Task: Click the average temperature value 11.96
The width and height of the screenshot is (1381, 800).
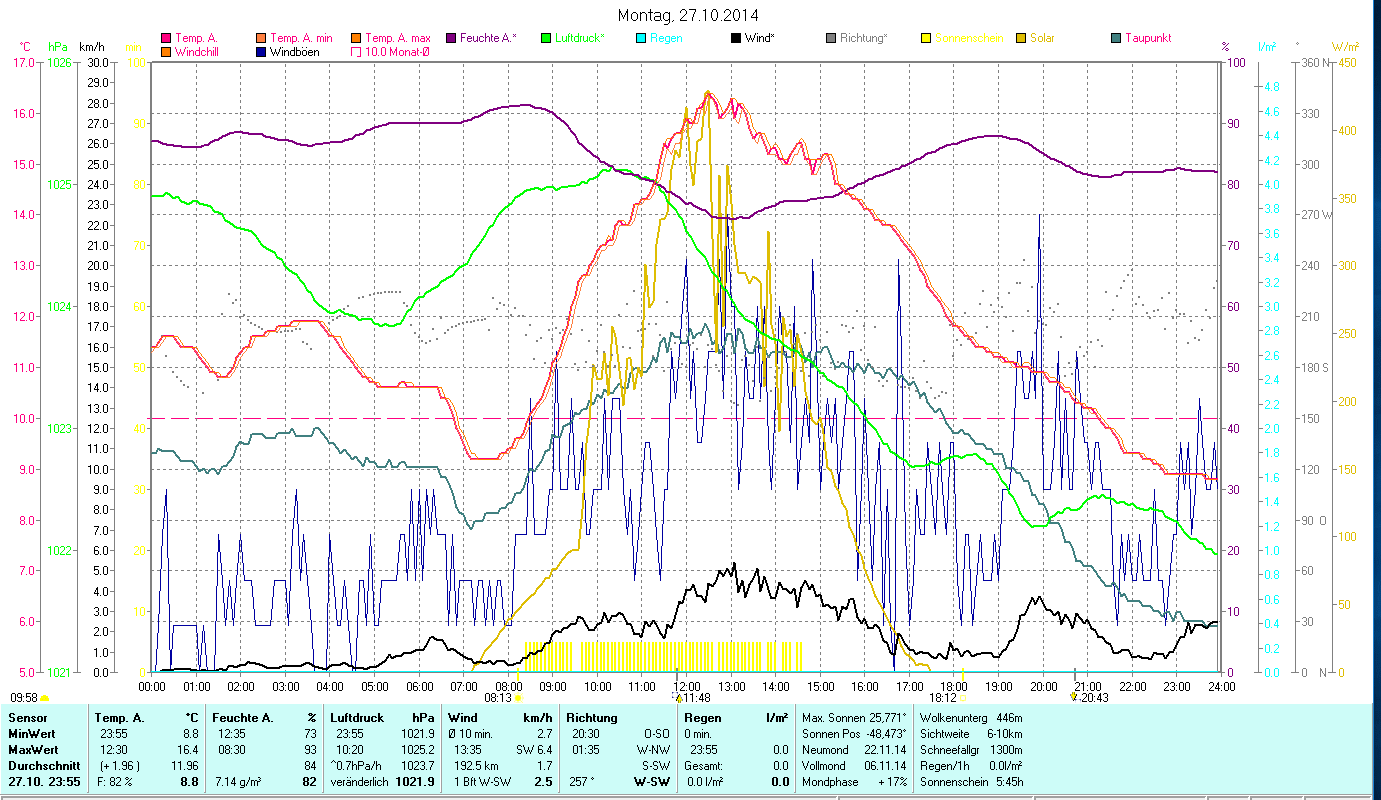Action: click(183, 765)
